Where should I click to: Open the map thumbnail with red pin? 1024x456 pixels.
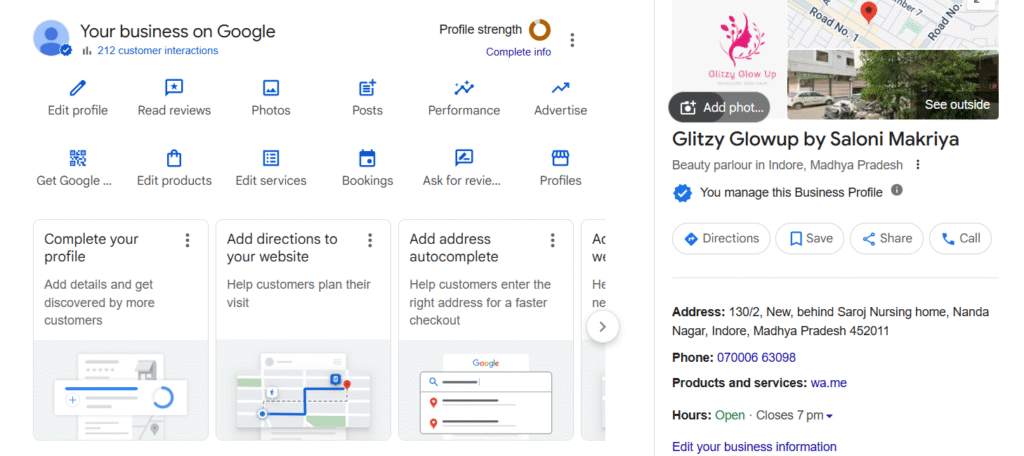[x=893, y=24]
